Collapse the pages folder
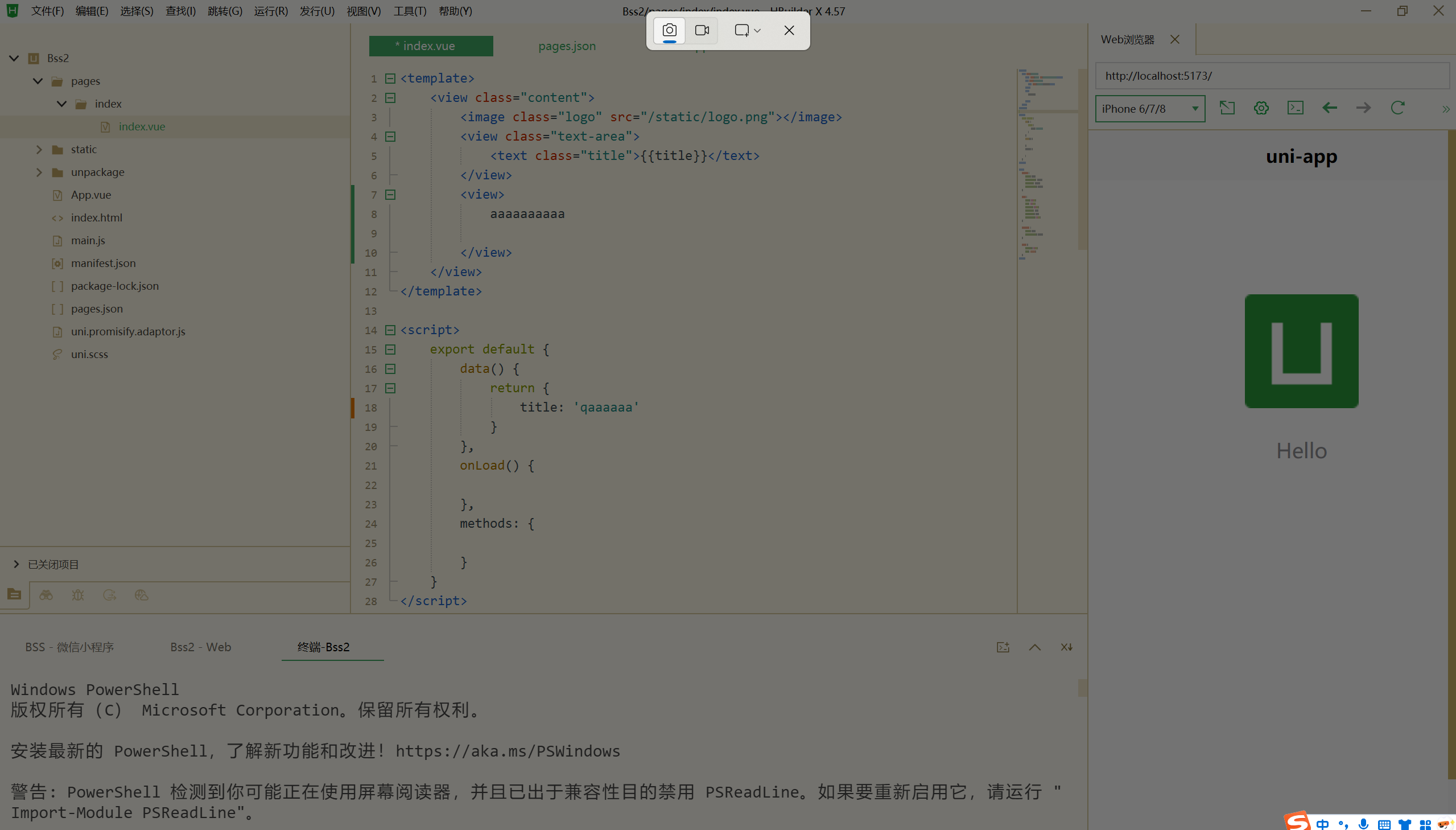The width and height of the screenshot is (1456, 830). (x=38, y=81)
